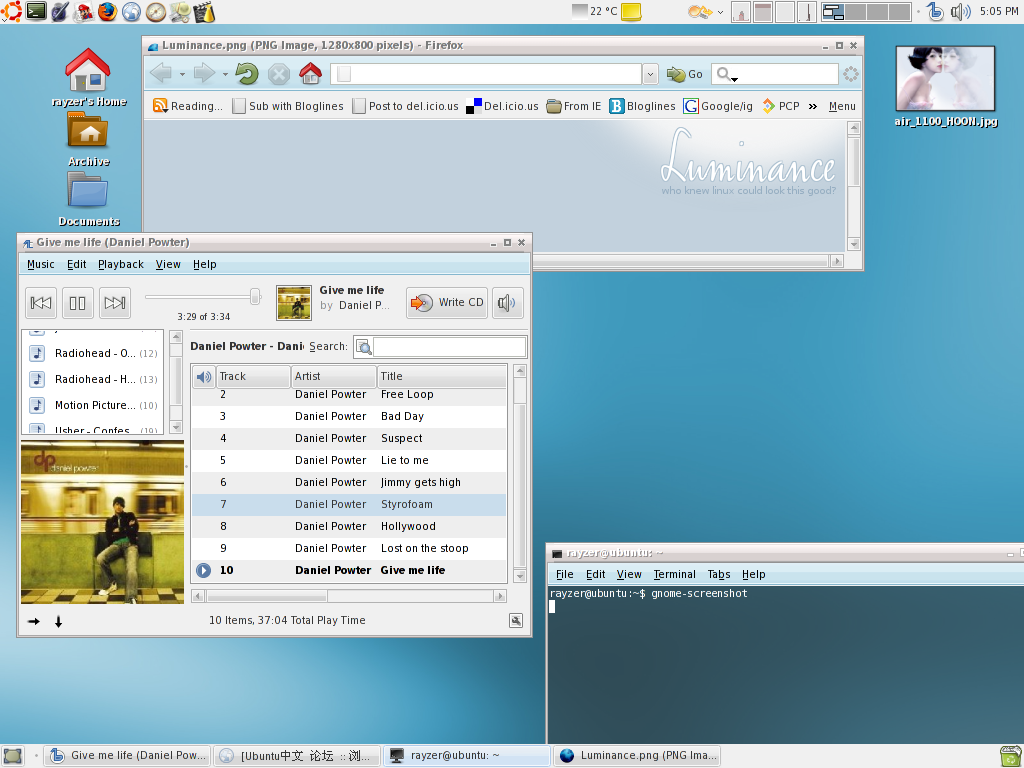The height and width of the screenshot is (768, 1024).
Task: Sort the song list by Title column
Action: [442, 376]
